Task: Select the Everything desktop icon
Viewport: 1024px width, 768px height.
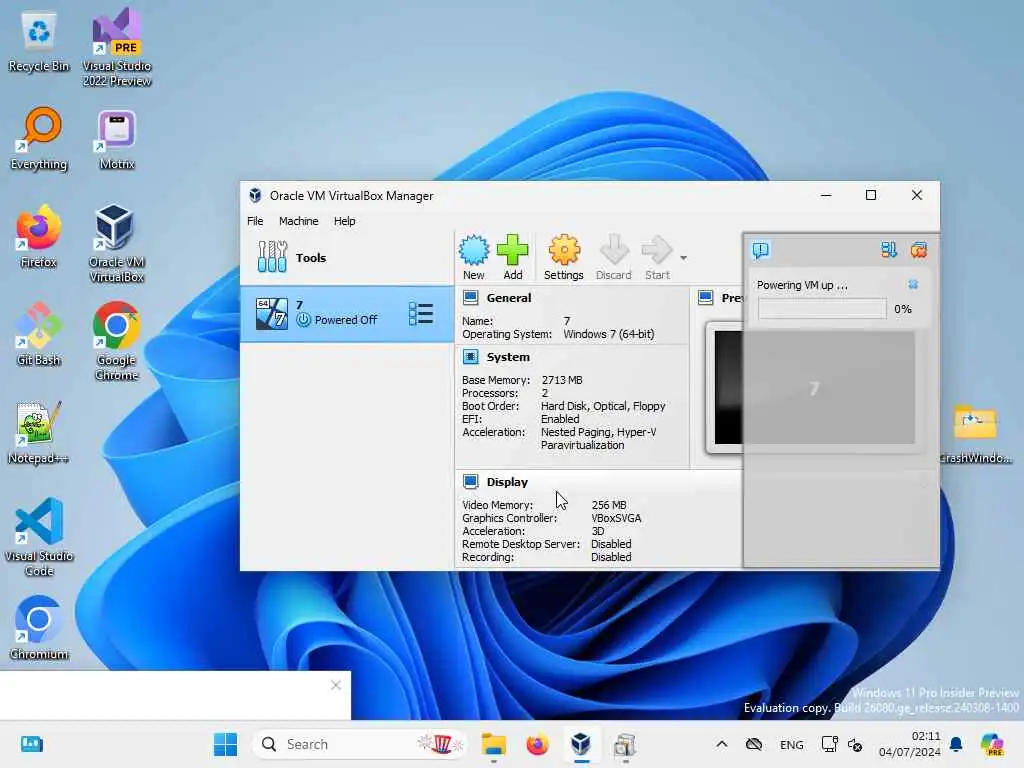Action: coord(39,139)
